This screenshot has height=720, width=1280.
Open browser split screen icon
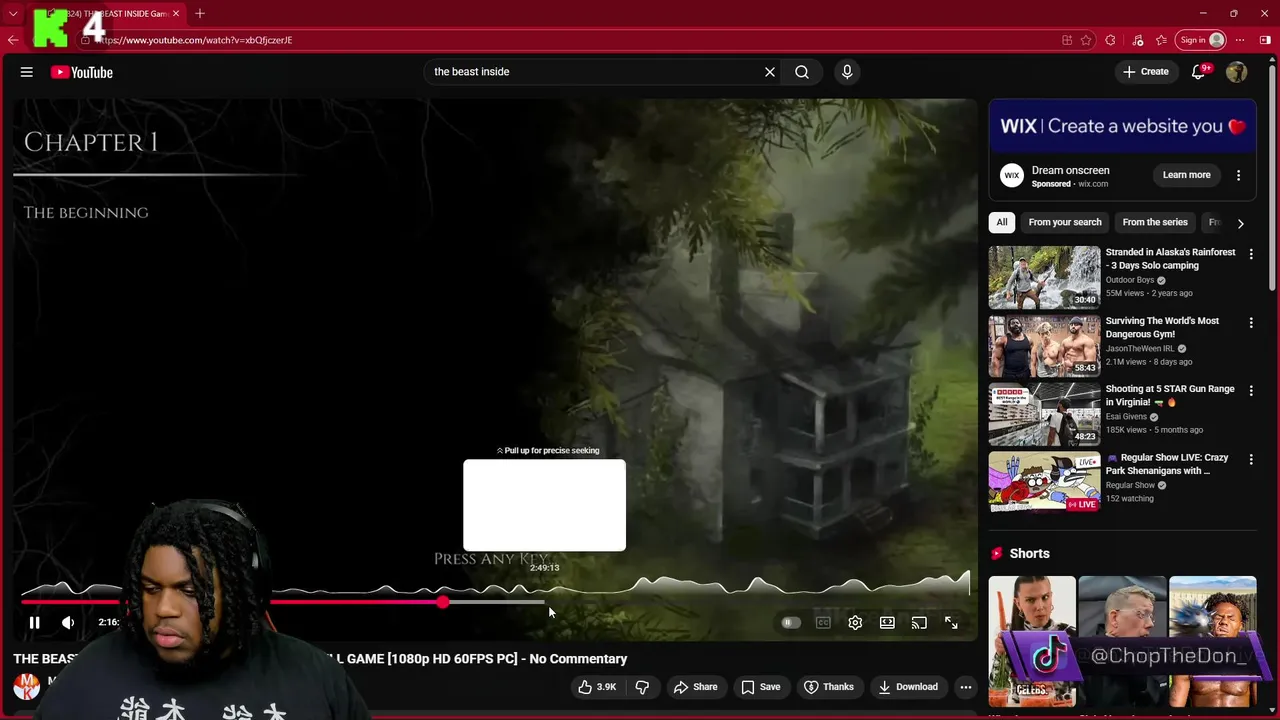(x=1067, y=40)
